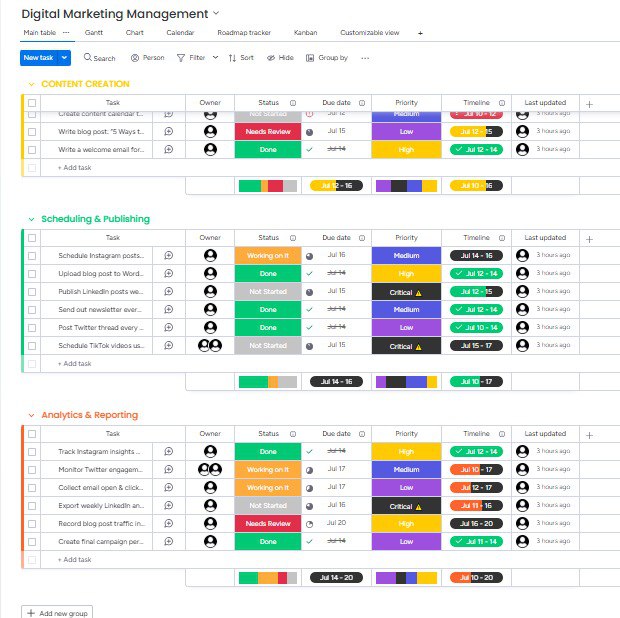Open conversation for Write a welcome email task
Viewport: 620px width, 618px height.
168,149
